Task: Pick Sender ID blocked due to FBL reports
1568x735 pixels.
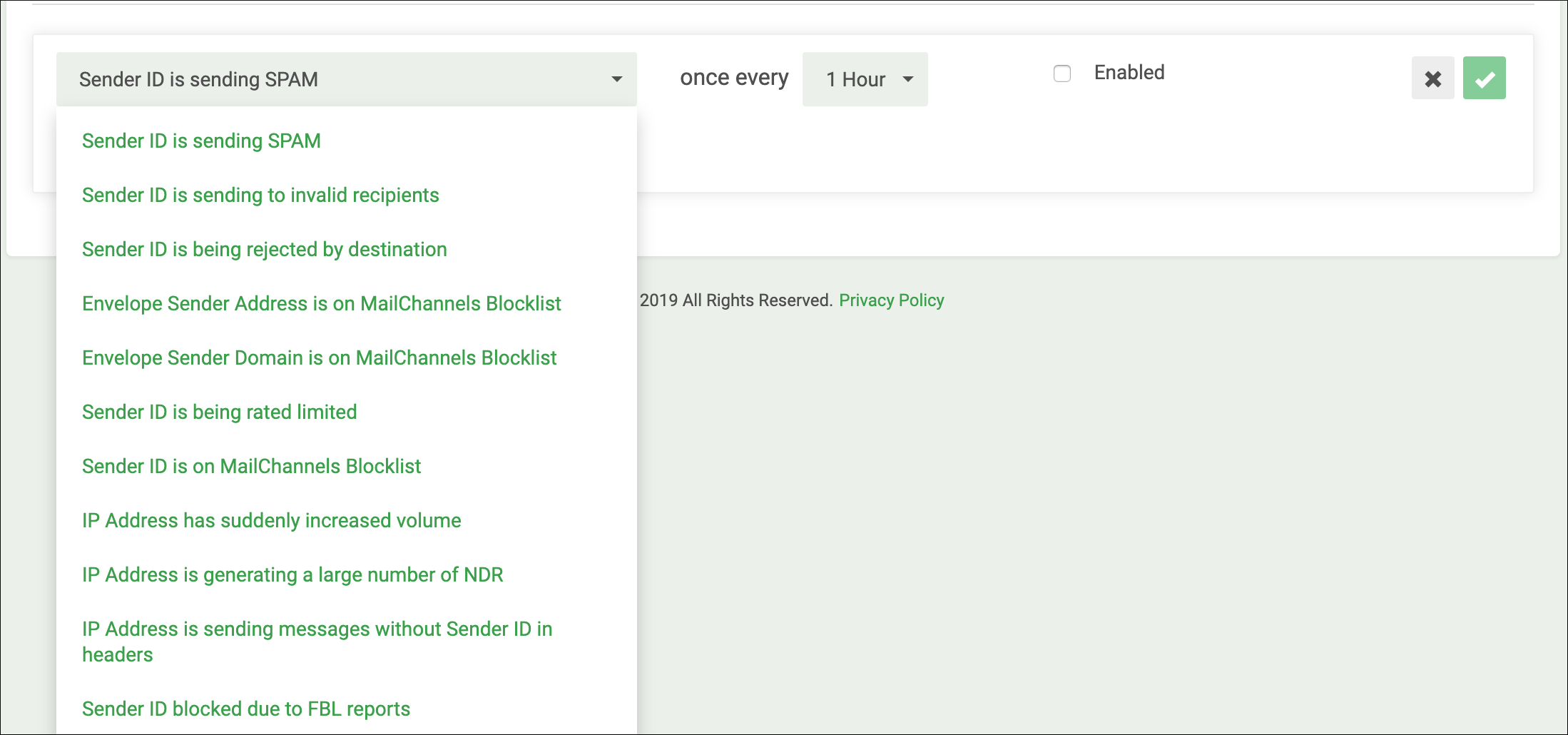Action: 346,709
